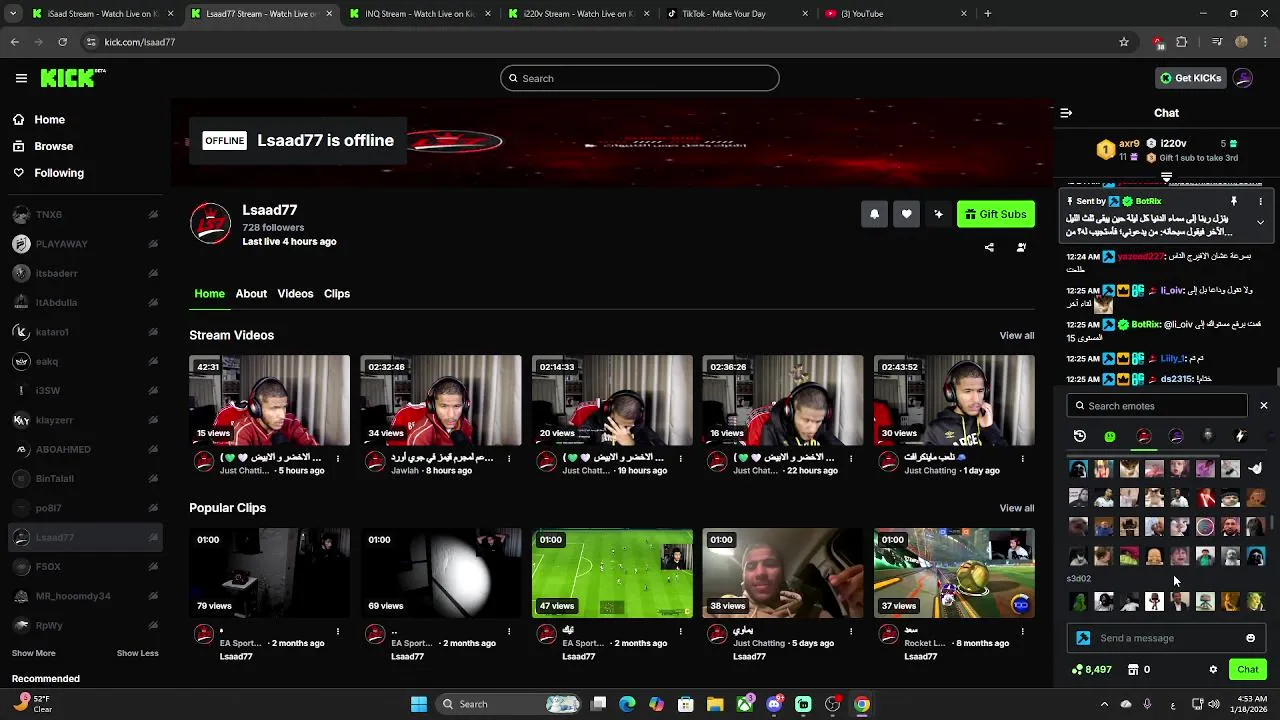
Task: Select the lightning bolt emote tab
Action: point(1240,436)
